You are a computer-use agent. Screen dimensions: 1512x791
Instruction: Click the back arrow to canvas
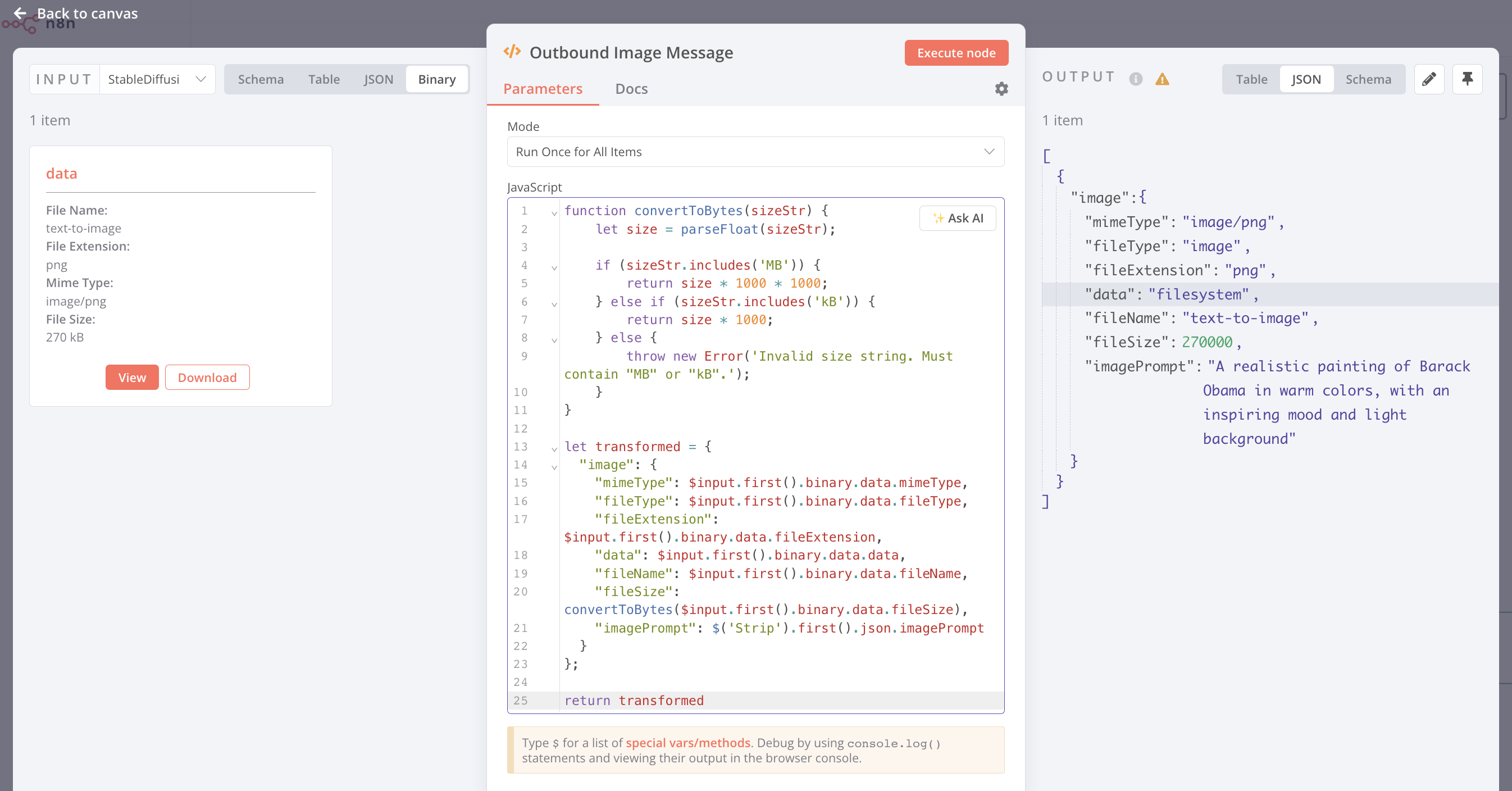click(x=20, y=13)
